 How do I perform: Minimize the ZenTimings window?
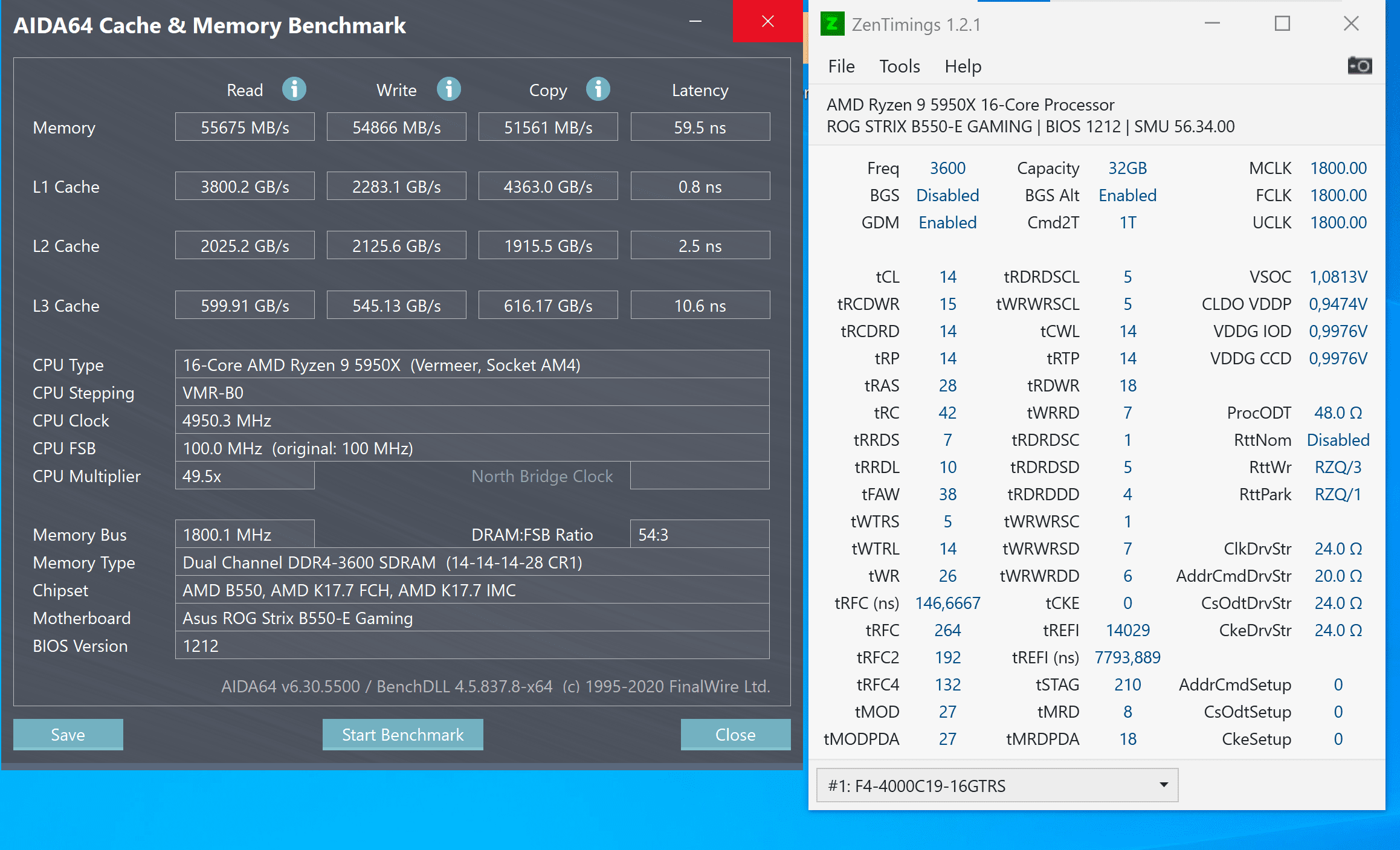pos(1212,24)
